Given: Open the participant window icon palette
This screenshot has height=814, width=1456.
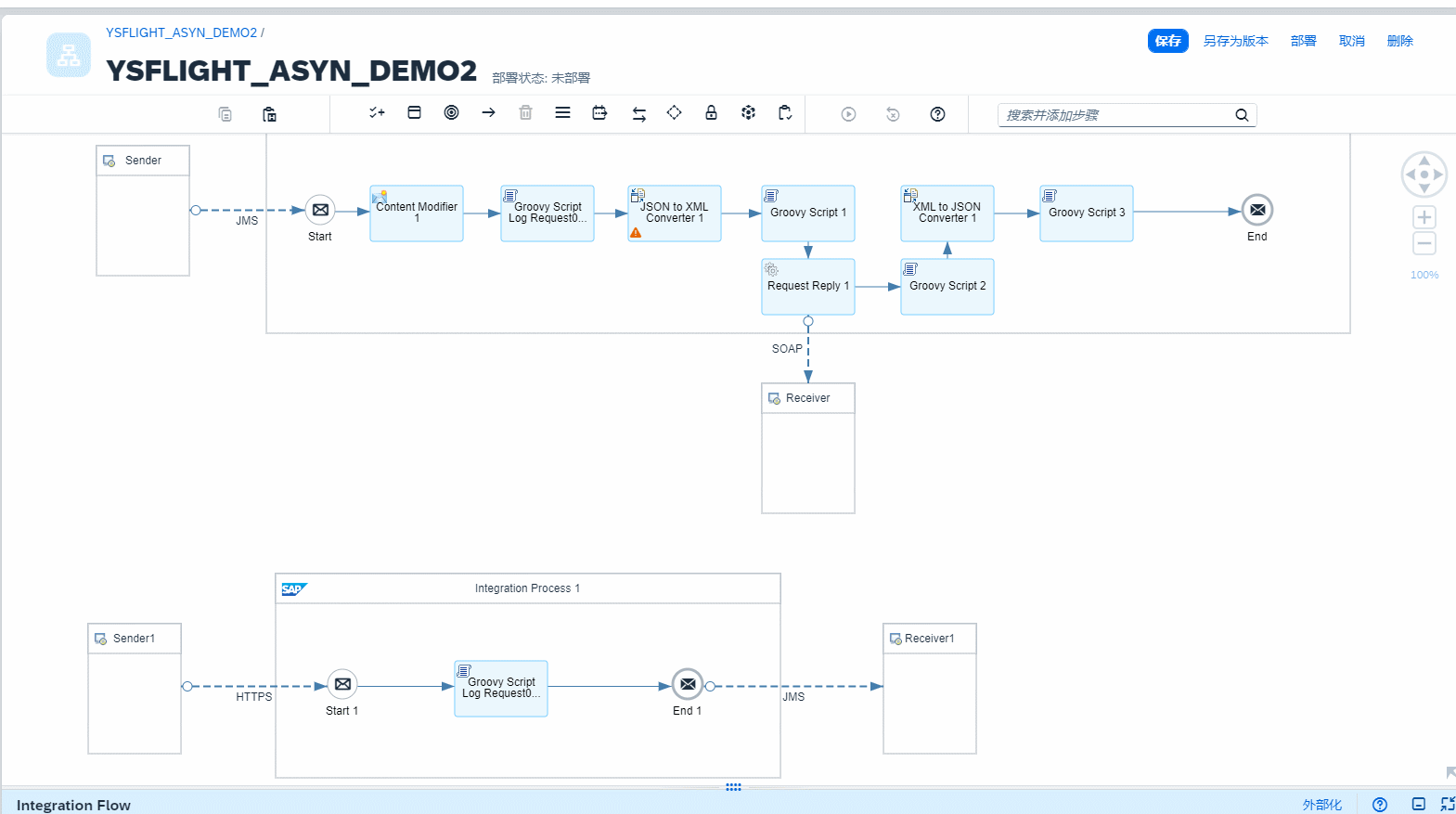Looking at the screenshot, I should pyautogui.click(x=414, y=113).
